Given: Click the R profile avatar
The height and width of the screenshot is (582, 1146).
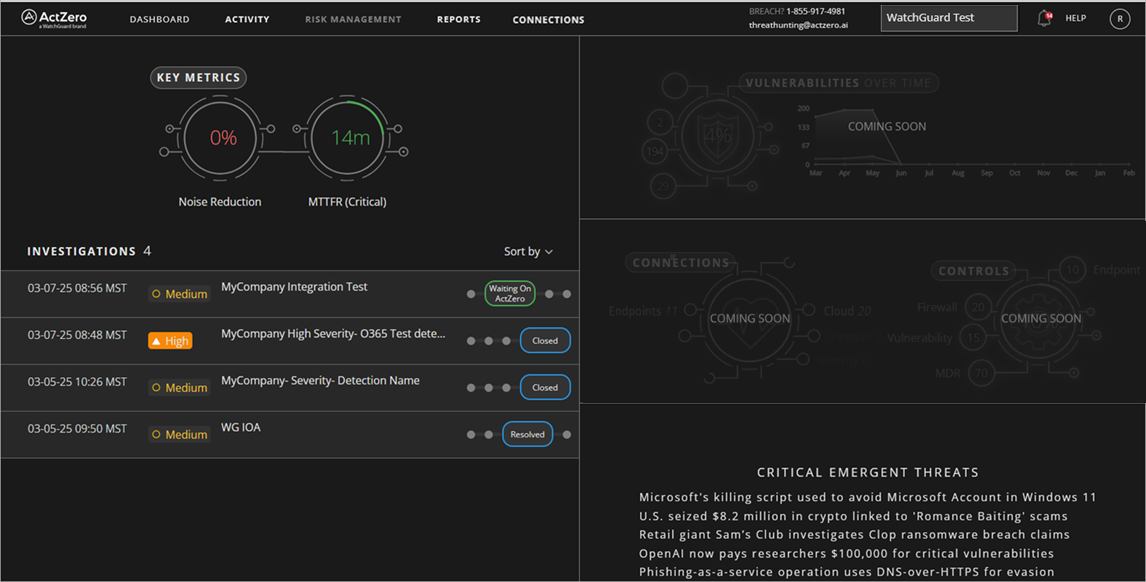Looking at the screenshot, I should click(1119, 18).
